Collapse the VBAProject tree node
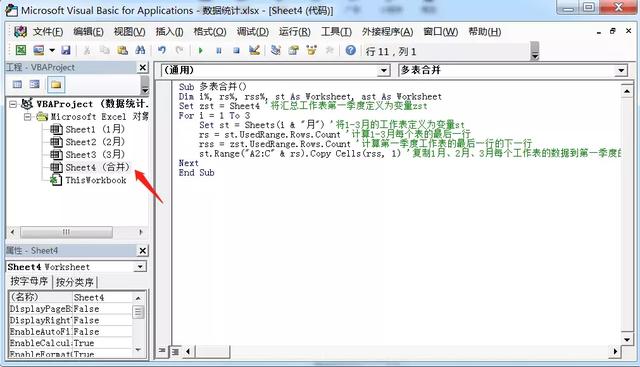 tap(13, 105)
